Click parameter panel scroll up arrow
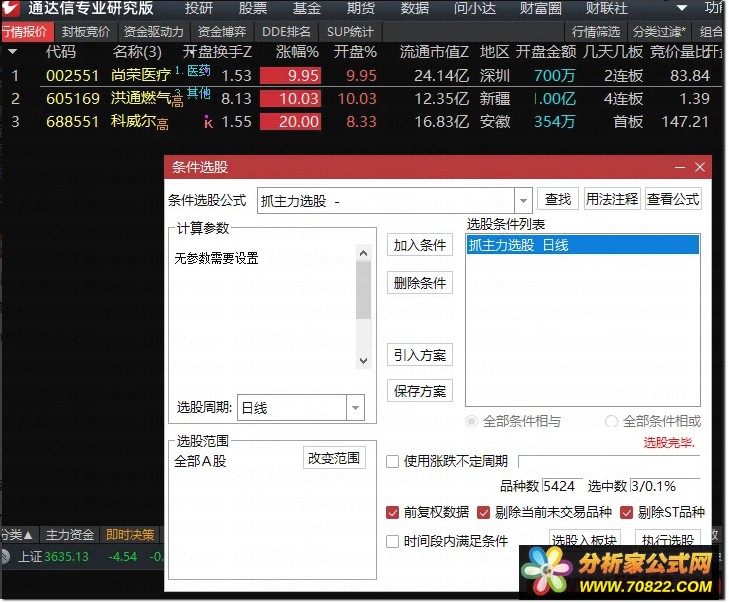The image size is (729, 603). point(364,253)
